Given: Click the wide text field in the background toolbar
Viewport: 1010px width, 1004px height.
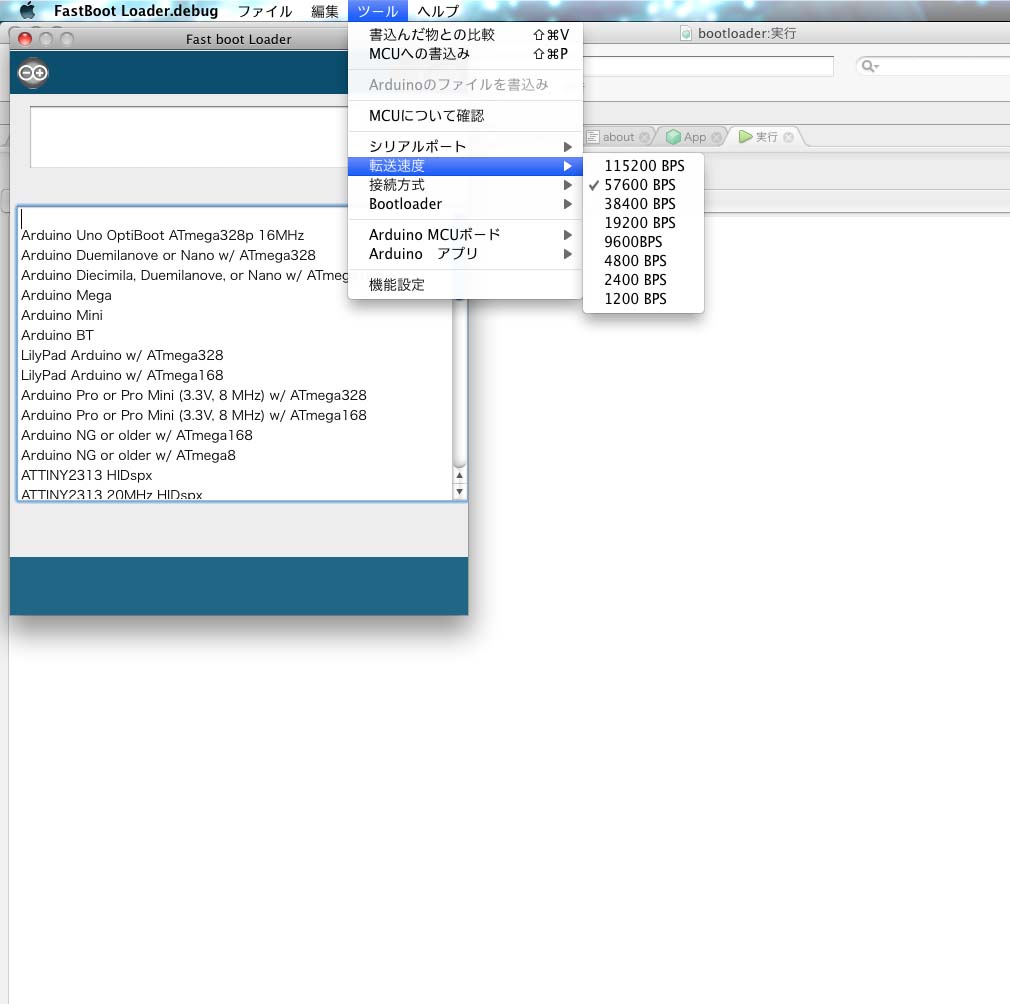Looking at the screenshot, I should click(x=708, y=66).
